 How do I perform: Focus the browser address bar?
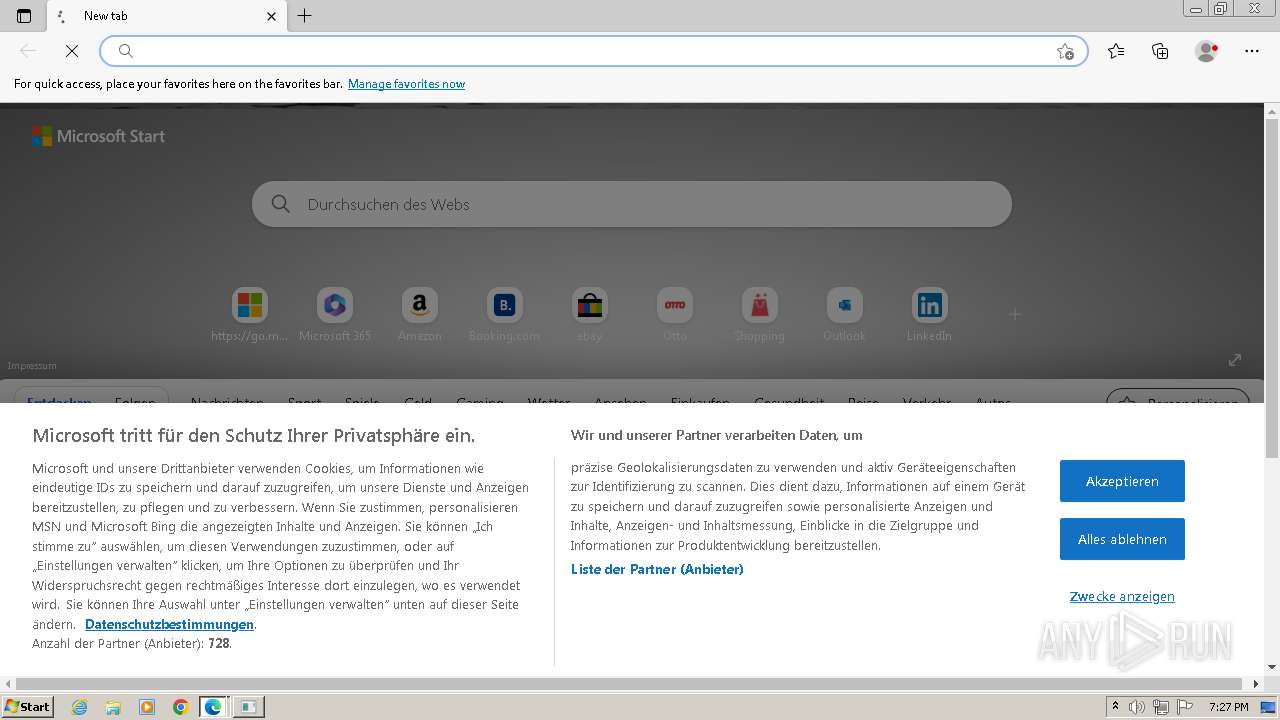pyautogui.click(x=593, y=51)
